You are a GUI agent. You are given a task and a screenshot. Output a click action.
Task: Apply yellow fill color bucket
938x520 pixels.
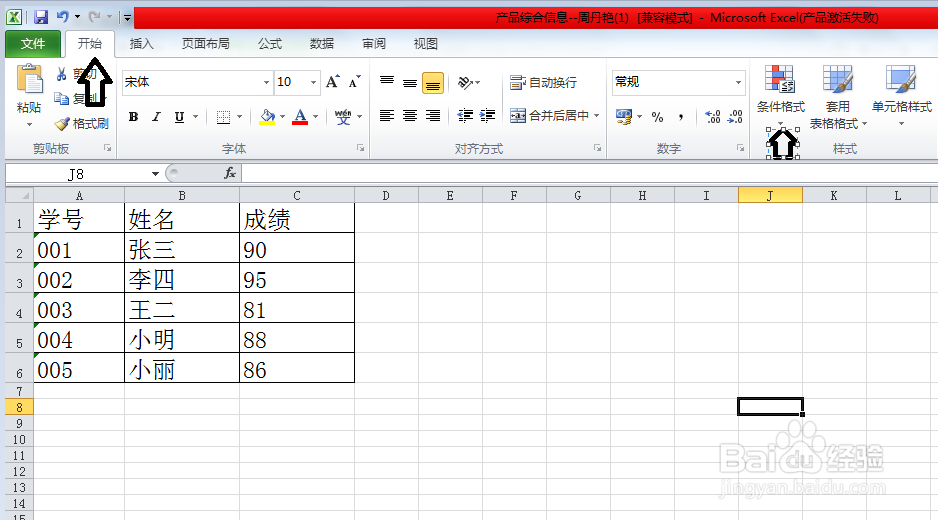(x=267, y=117)
